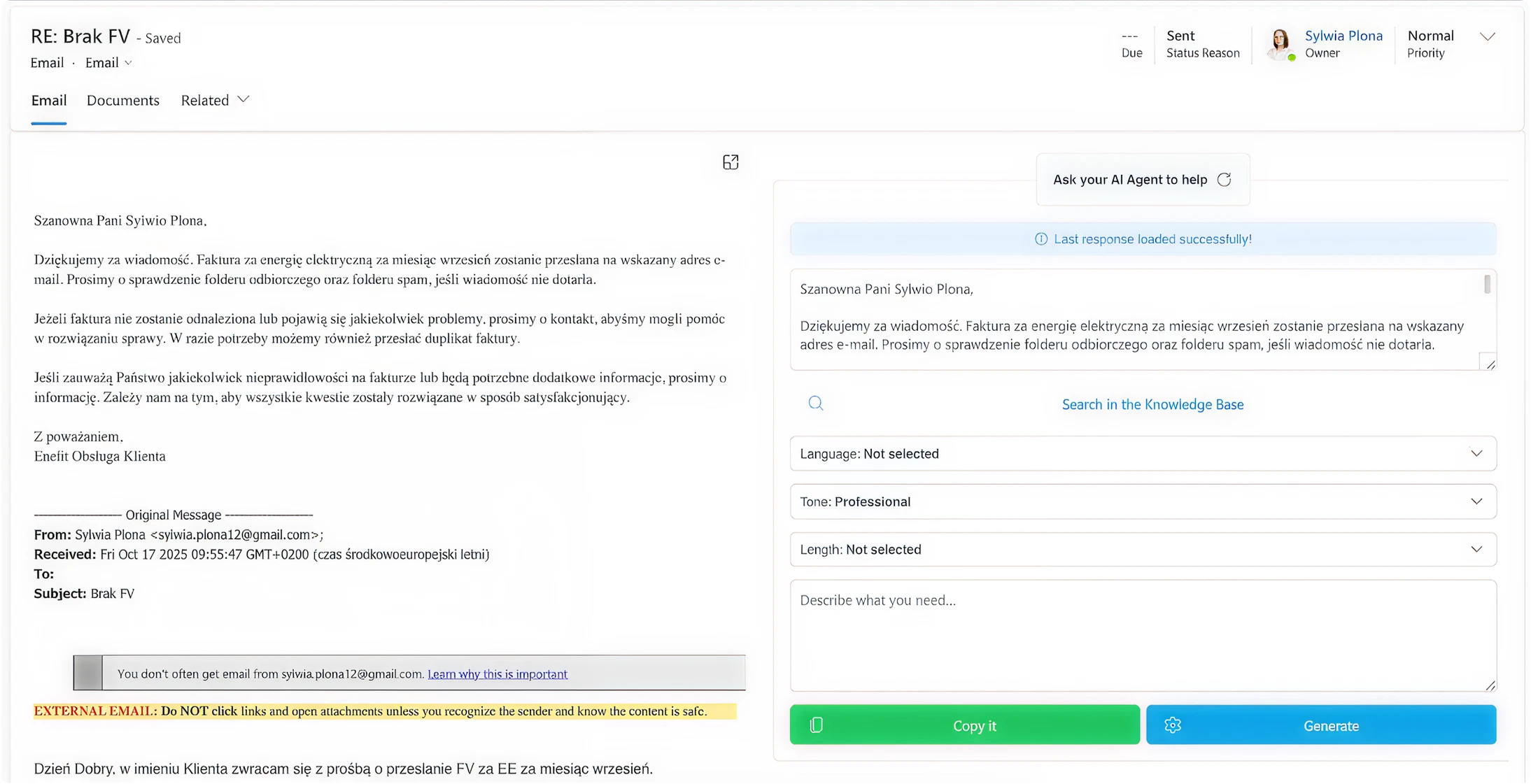The width and height of the screenshot is (1531, 784).
Task: Click Sylwia Plona's owner avatar
Action: 1280,44
